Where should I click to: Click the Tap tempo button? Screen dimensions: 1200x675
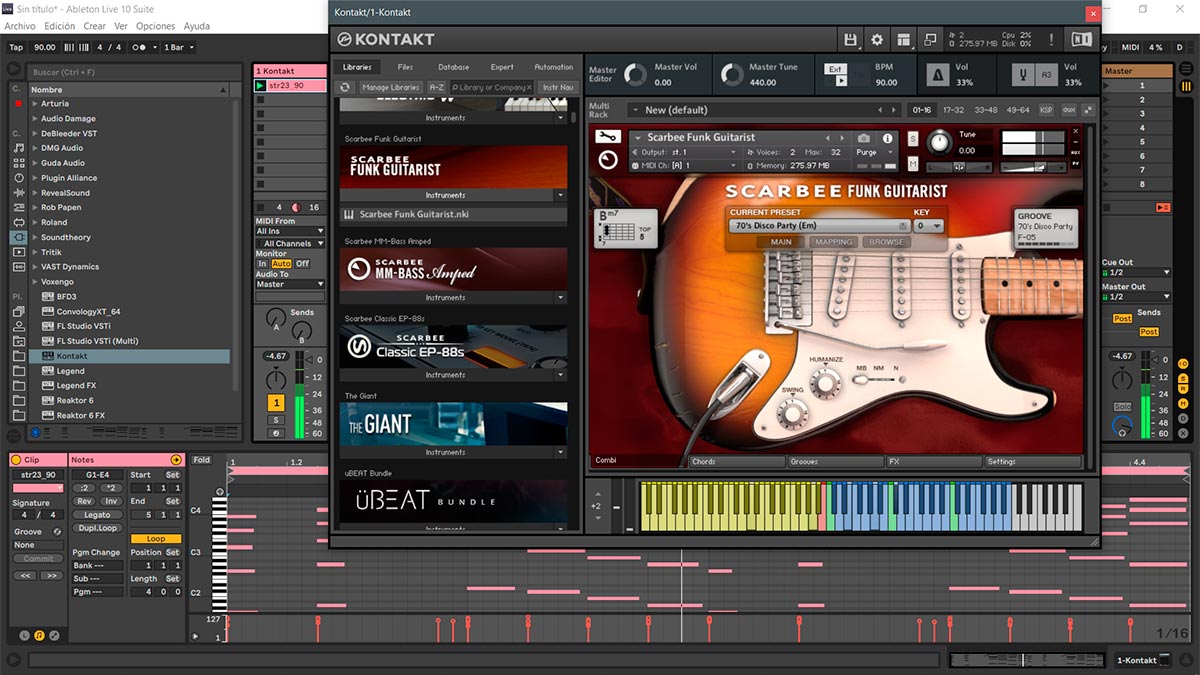pos(16,47)
